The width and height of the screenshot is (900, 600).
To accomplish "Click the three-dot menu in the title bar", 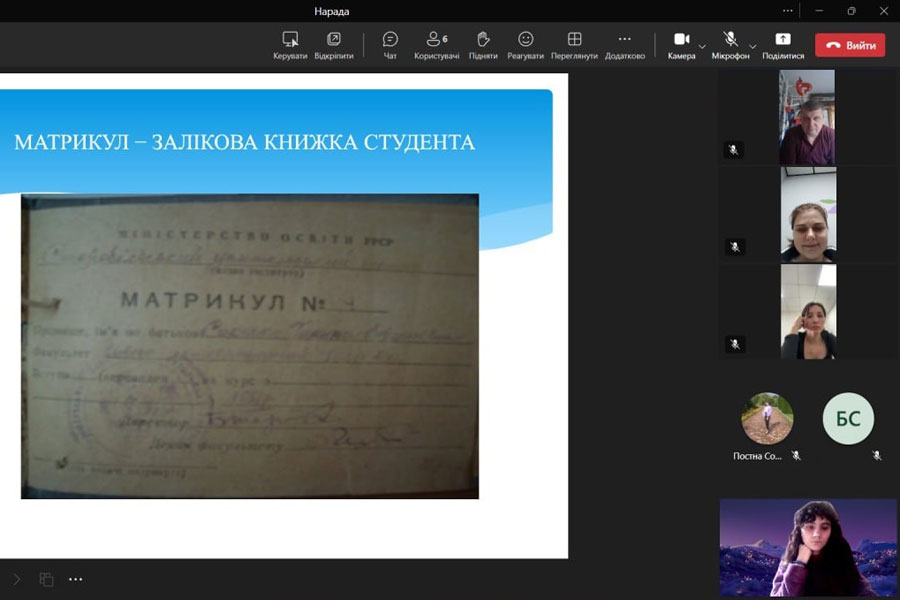I will click(x=788, y=11).
